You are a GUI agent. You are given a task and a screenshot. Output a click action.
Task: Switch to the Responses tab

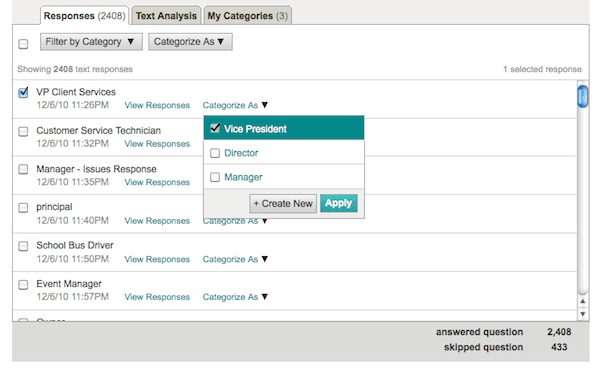click(84, 16)
